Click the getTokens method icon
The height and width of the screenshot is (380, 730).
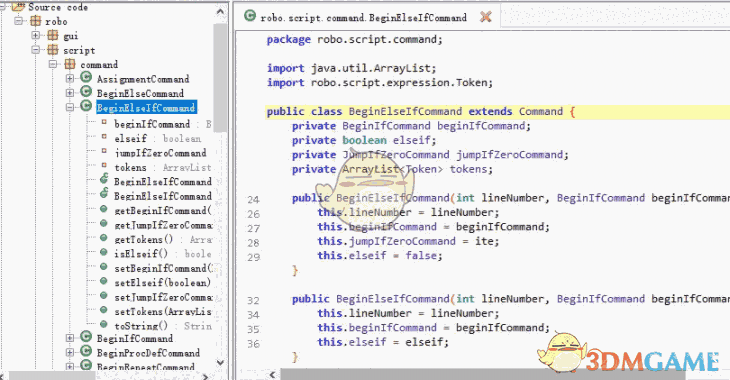104,238
